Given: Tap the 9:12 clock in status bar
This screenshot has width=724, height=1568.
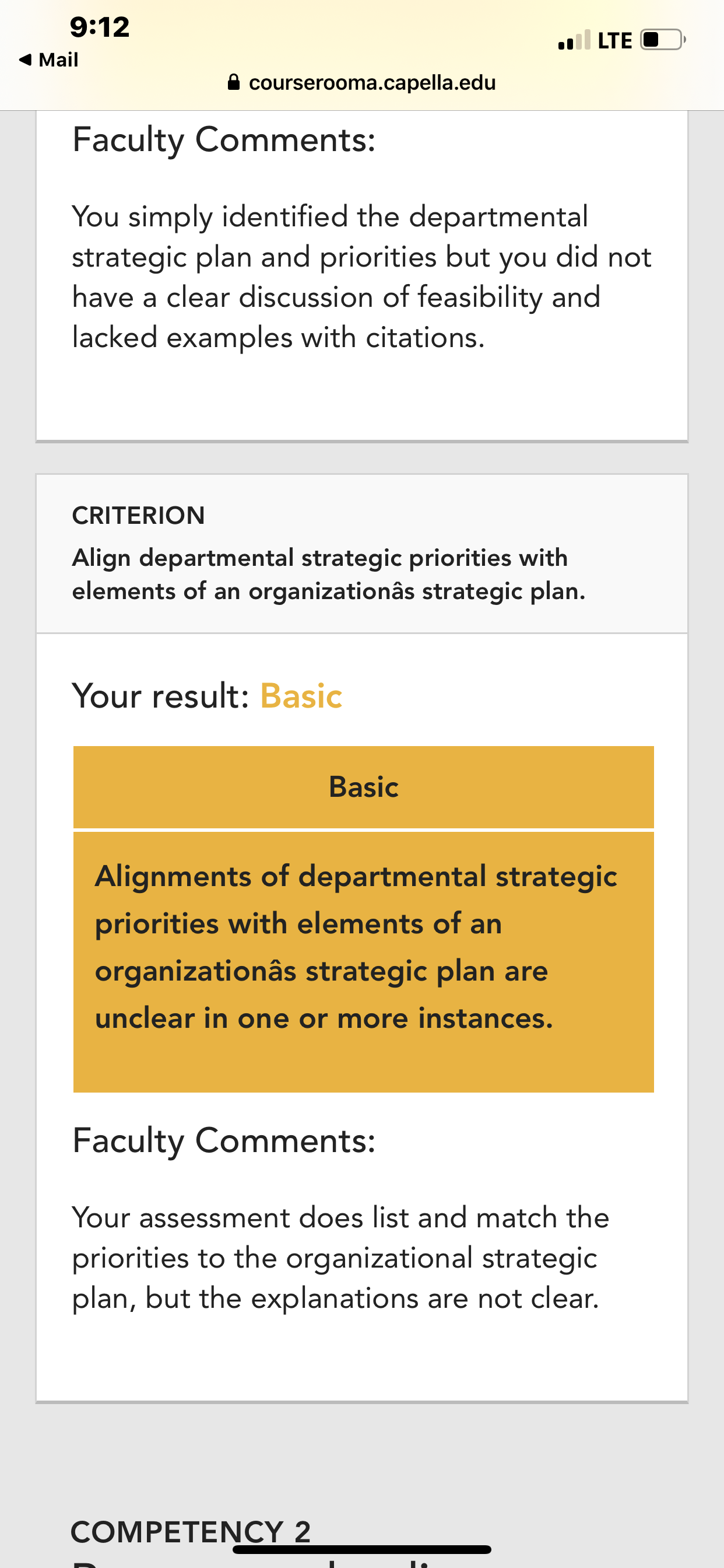Looking at the screenshot, I should coord(100,27).
